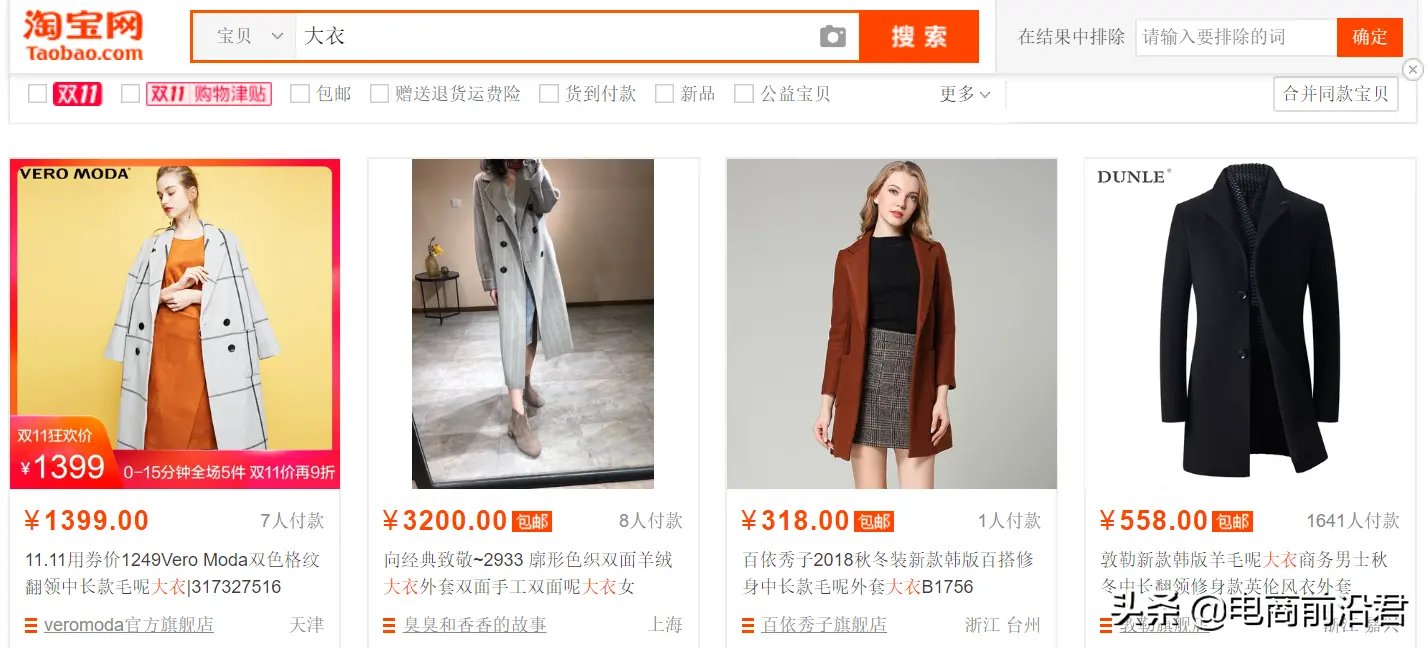Screen dimensions: 1428x648
Task: Click store icon beside 臭臭和香香的故事
Action: [389, 626]
